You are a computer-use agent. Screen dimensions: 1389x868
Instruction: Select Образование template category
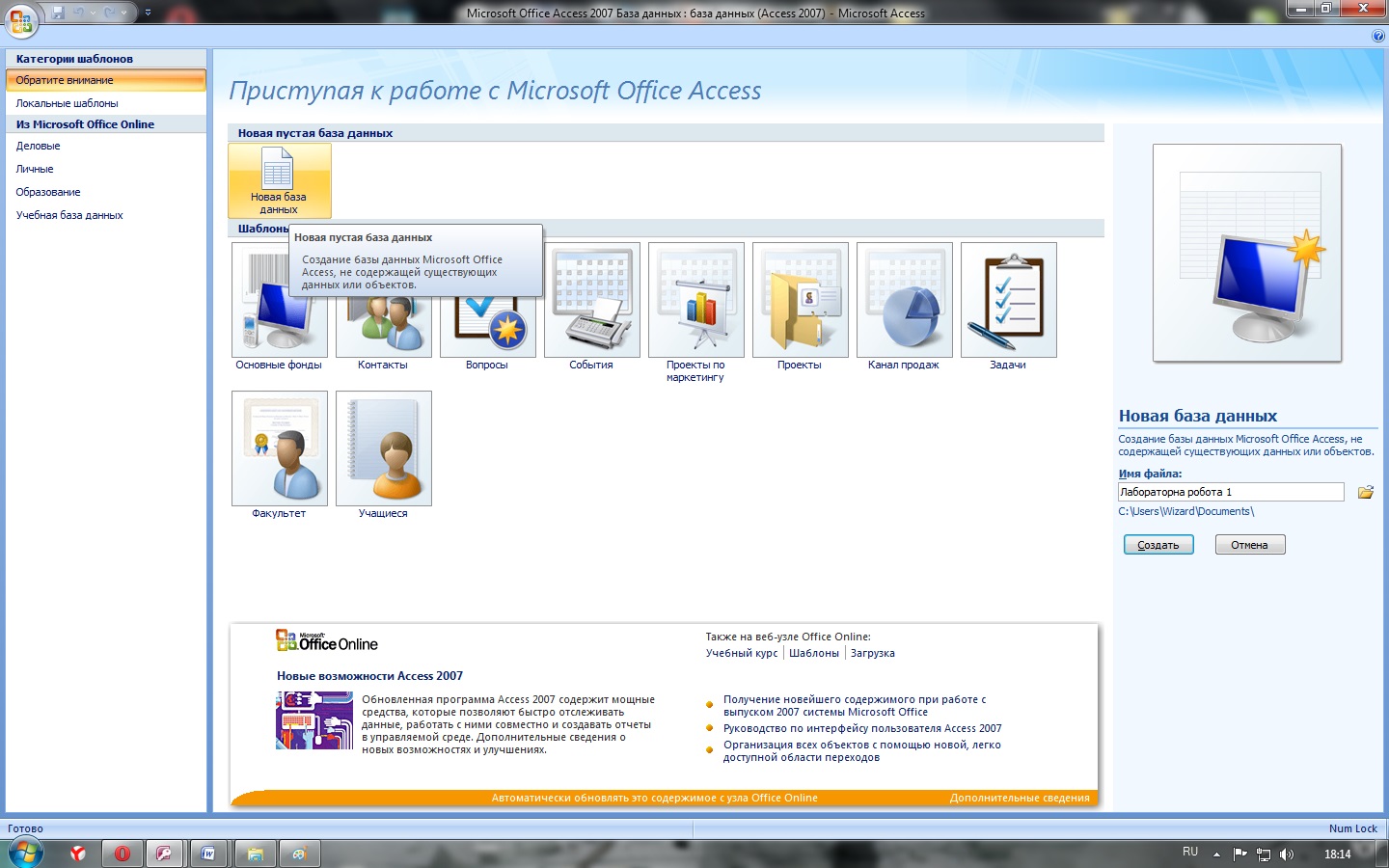(x=105, y=192)
